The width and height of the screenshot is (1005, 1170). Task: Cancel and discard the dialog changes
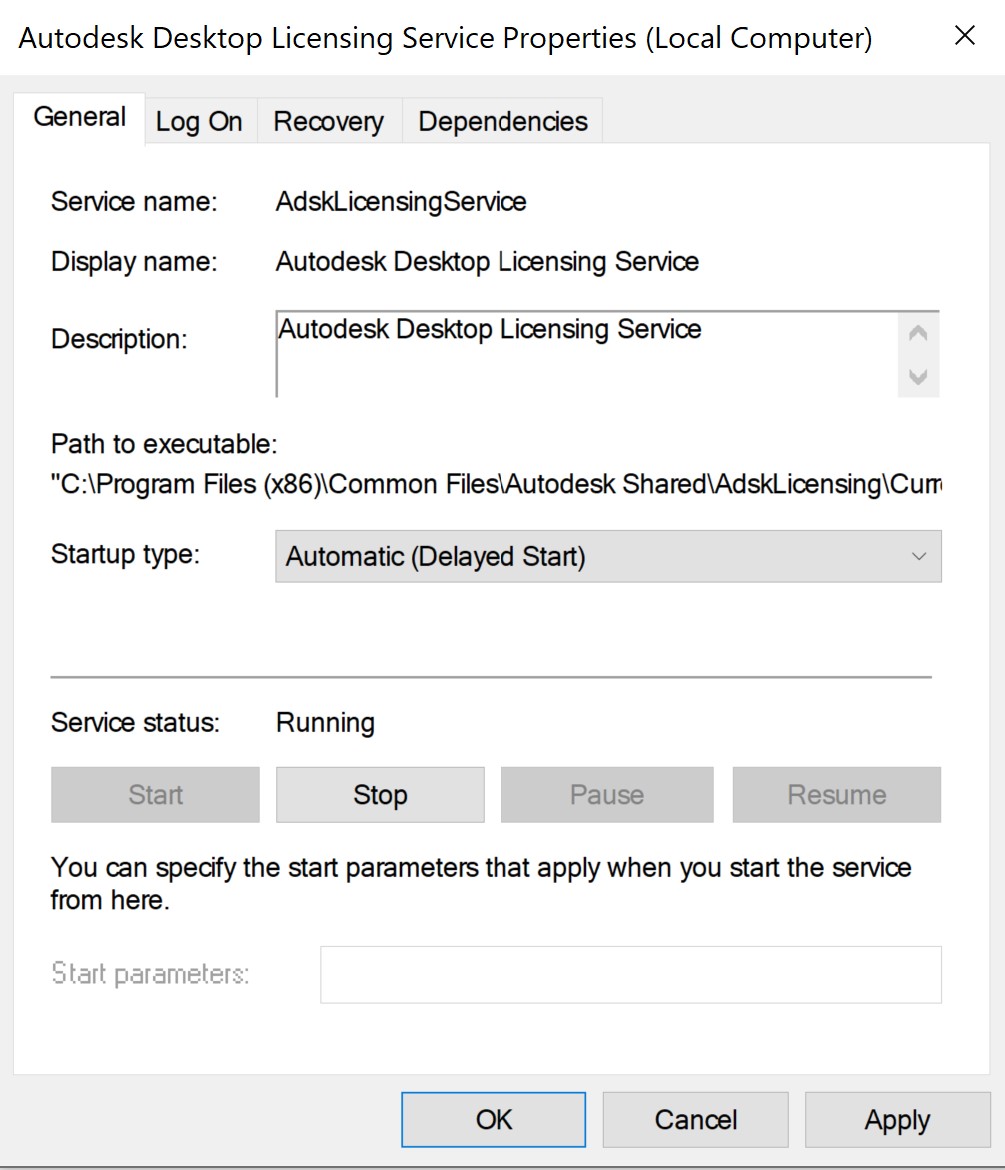(695, 1119)
